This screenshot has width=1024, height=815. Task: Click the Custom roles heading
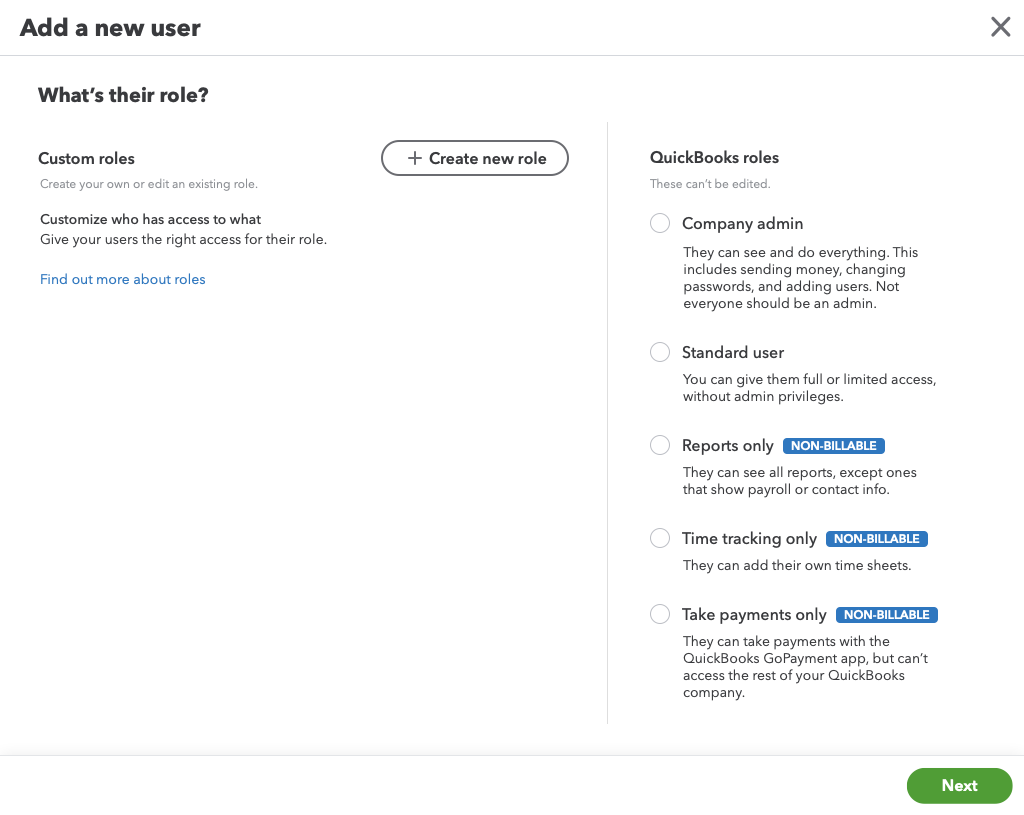click(86, 159)
